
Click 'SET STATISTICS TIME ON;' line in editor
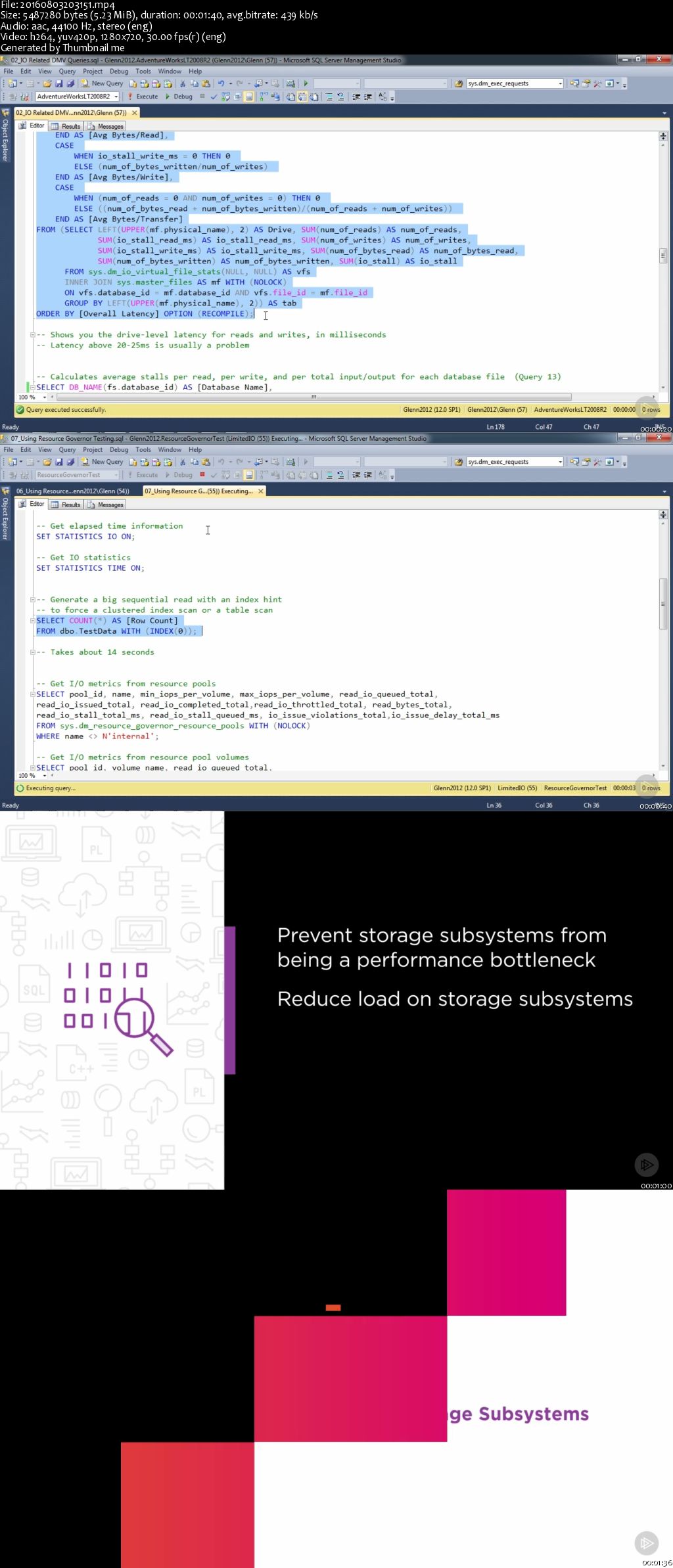(x=90, y=568)
